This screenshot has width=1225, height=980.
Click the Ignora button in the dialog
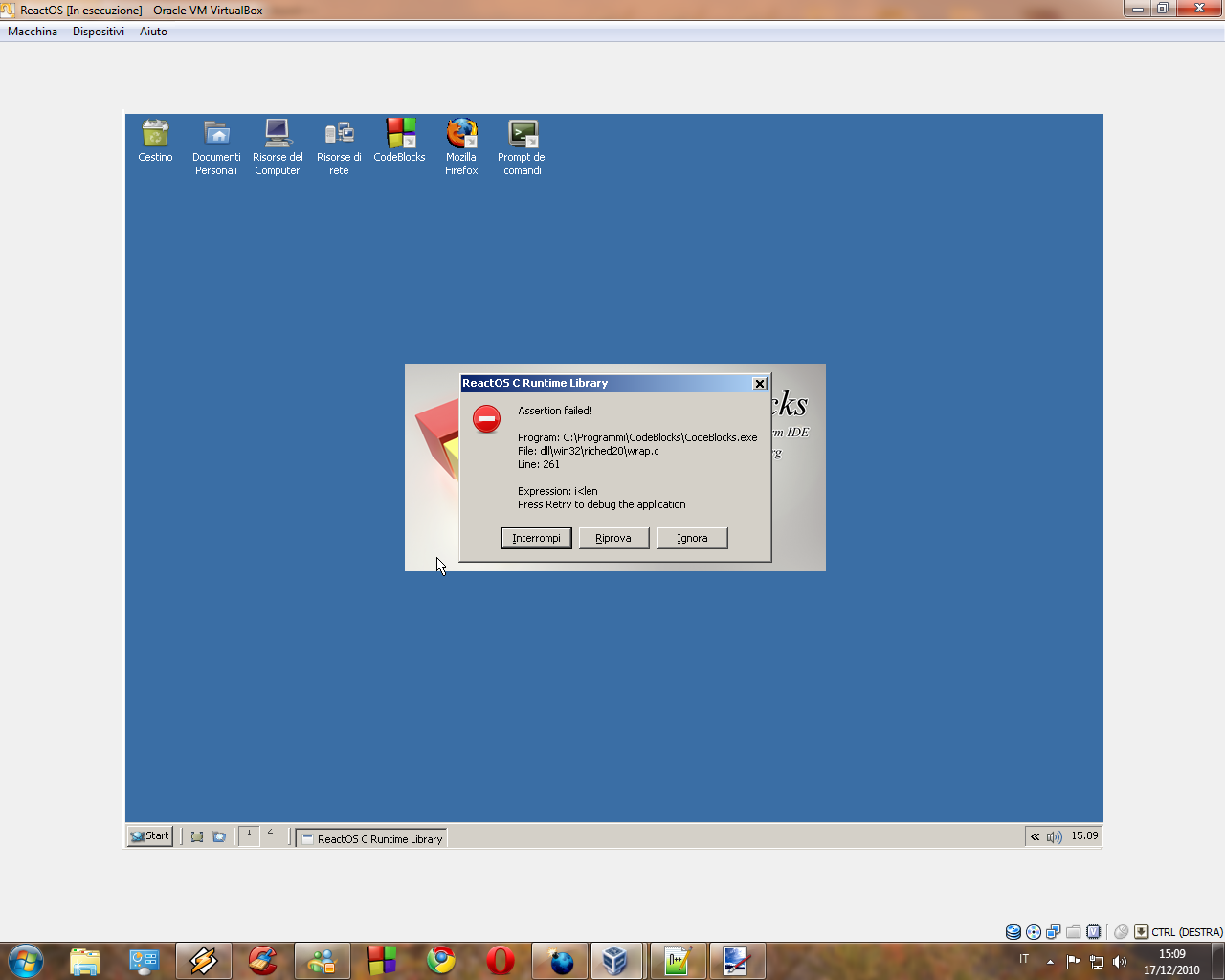tap(692, 538)
